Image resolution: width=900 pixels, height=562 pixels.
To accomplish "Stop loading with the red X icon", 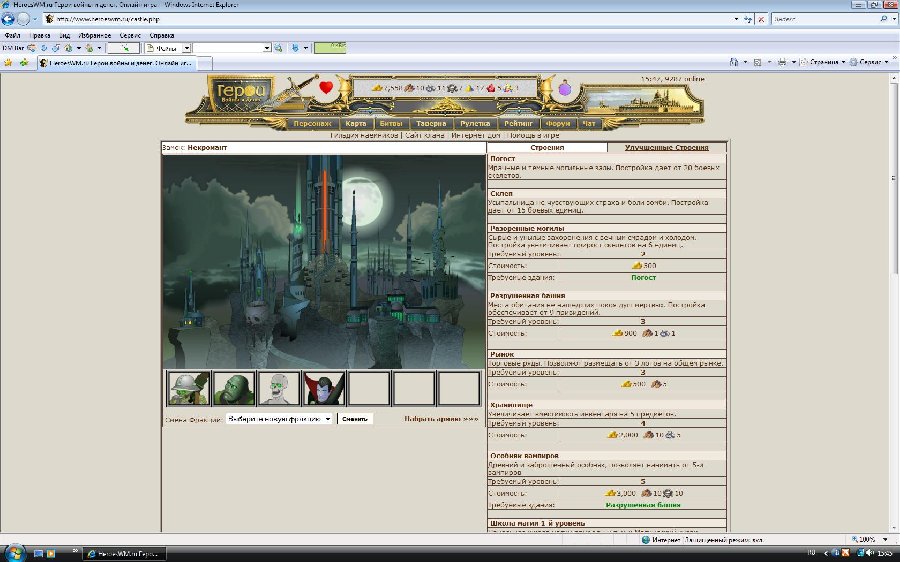I will click(761, 19).
